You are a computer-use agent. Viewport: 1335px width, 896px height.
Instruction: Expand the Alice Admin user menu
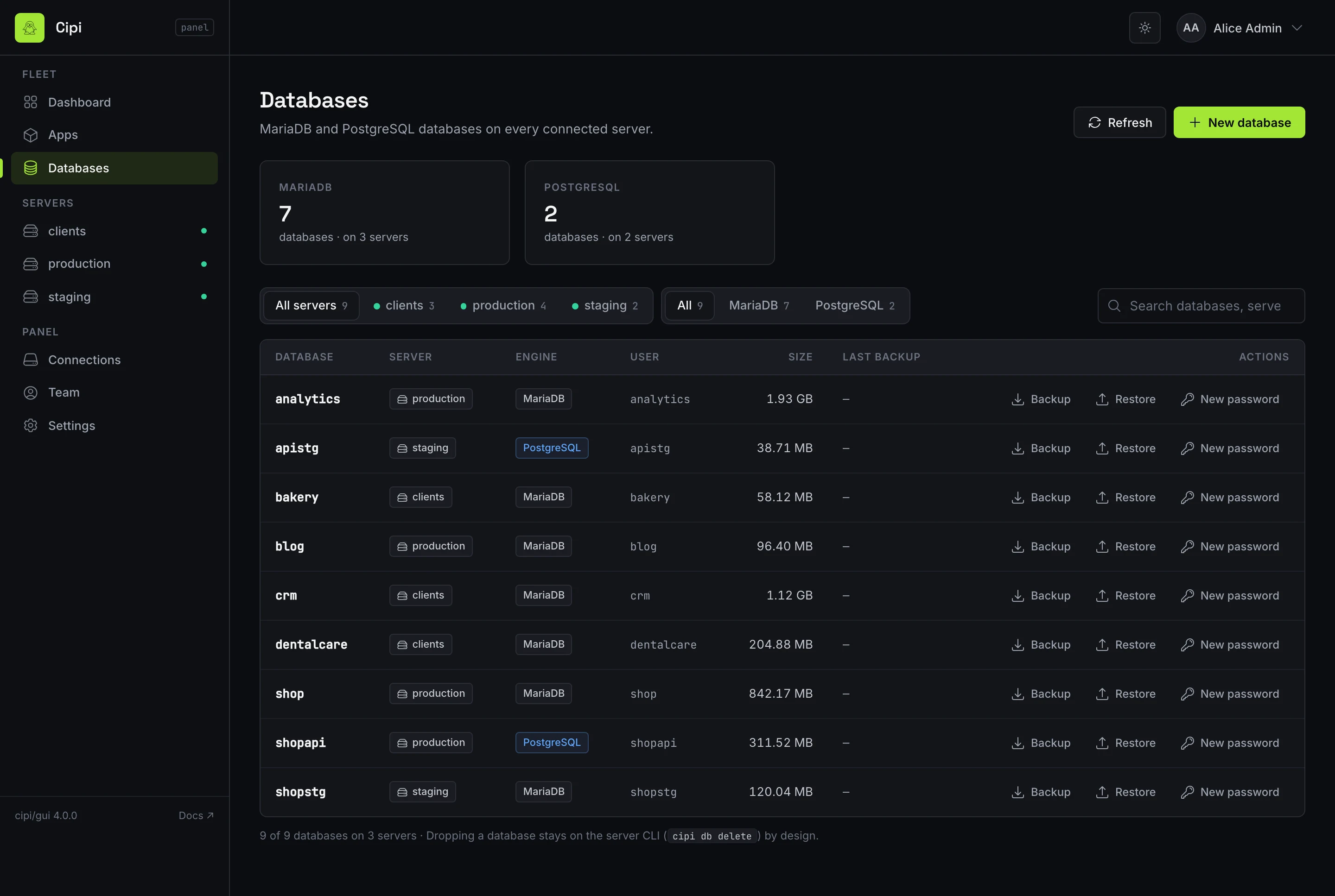click(x=1240, y=27)
